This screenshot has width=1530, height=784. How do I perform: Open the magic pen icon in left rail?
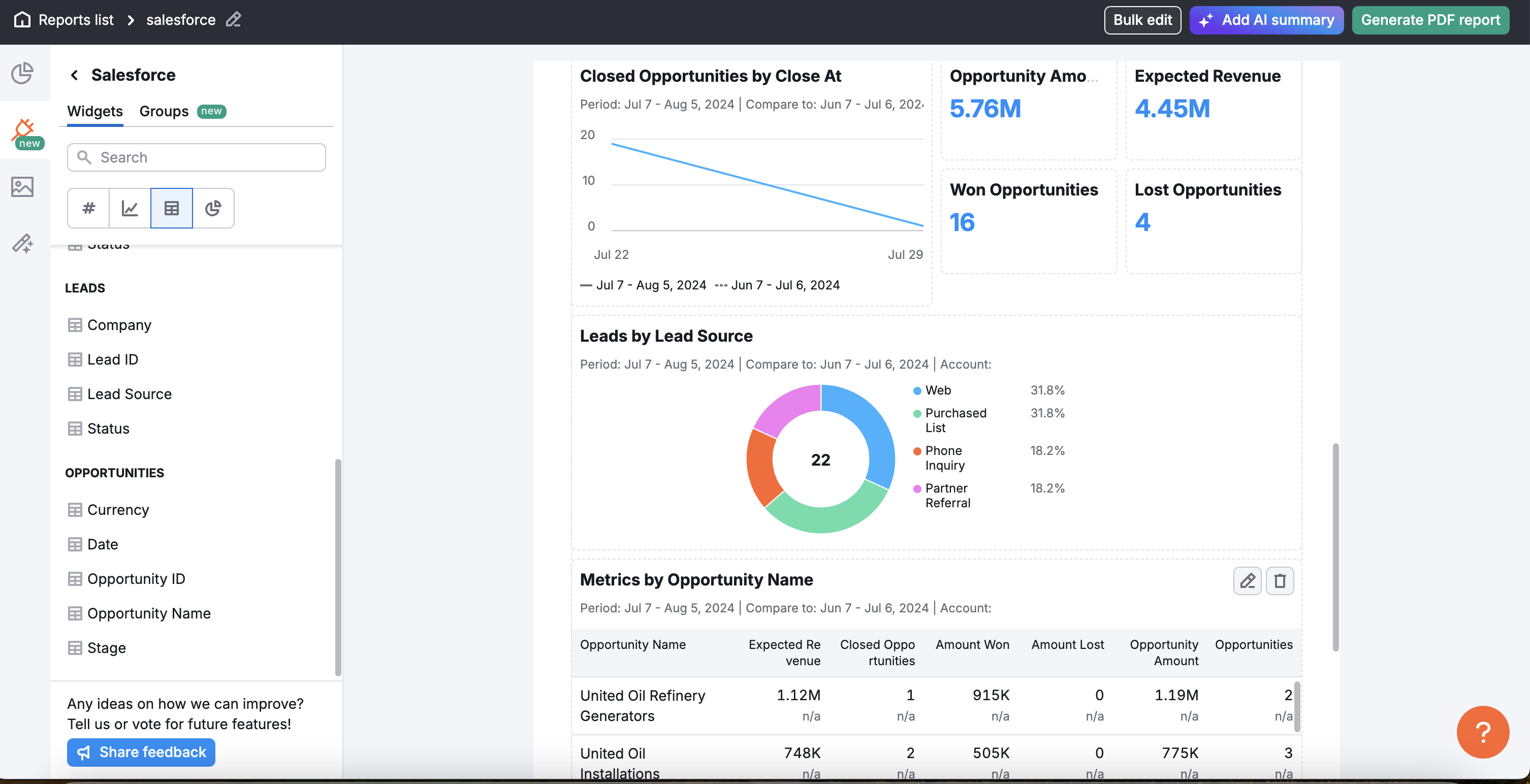[22, 243]
